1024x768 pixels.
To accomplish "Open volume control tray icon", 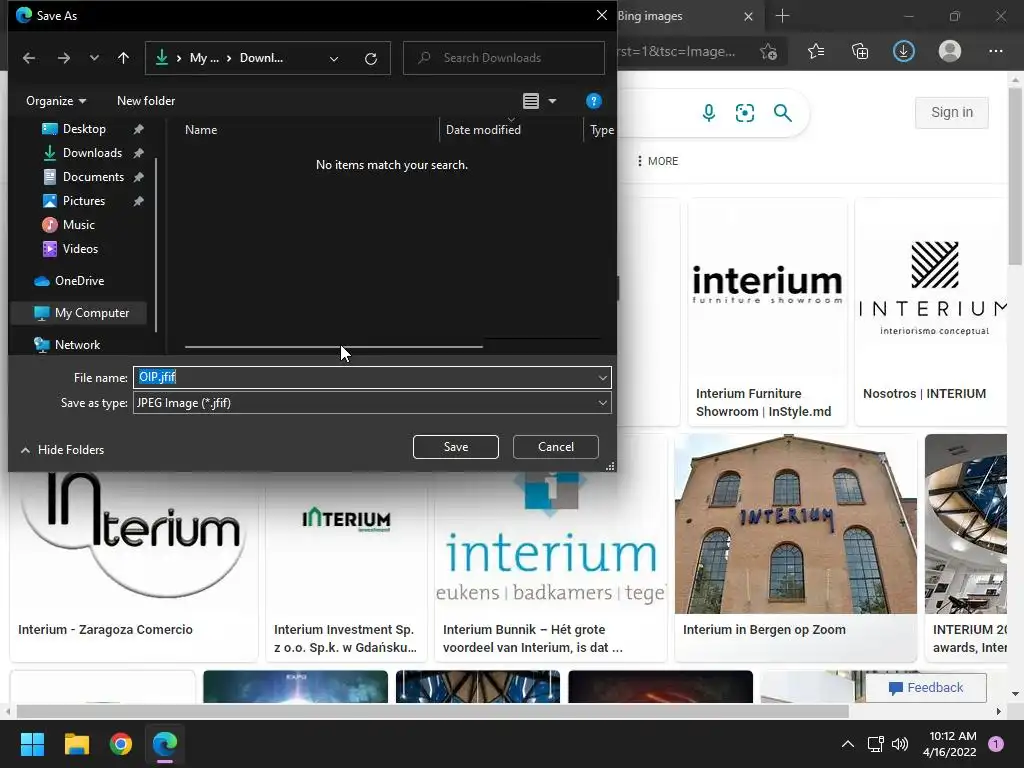I will (x=900, y=744).
